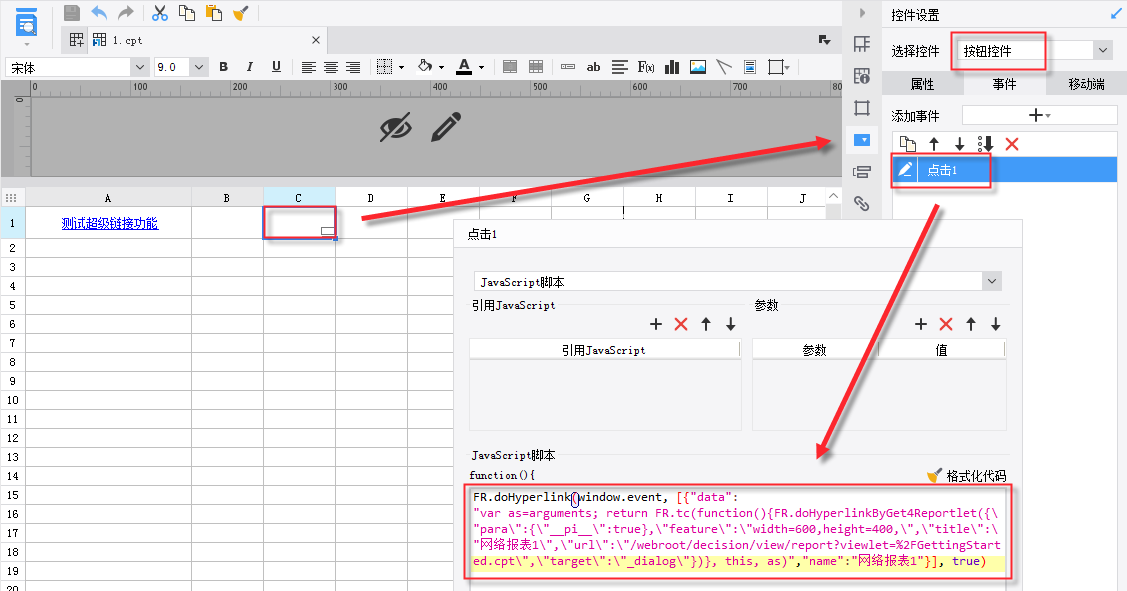
Task: Insert a formula with the F(x) icon
Action: click(645, 67)
